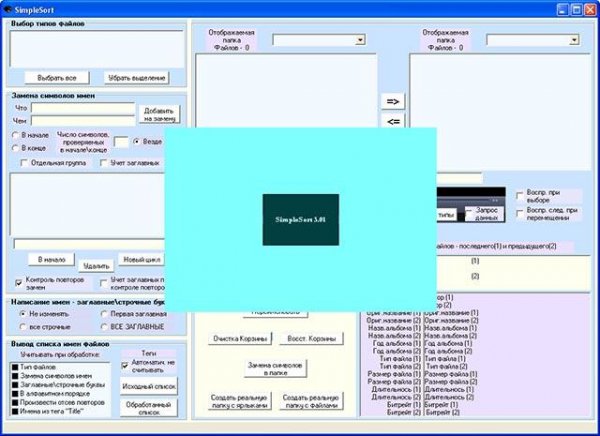Screen dimensions: 600x436
Task: Click the "Убрать выделение" button
Action: pyautogui.click(x=137, y=78)
